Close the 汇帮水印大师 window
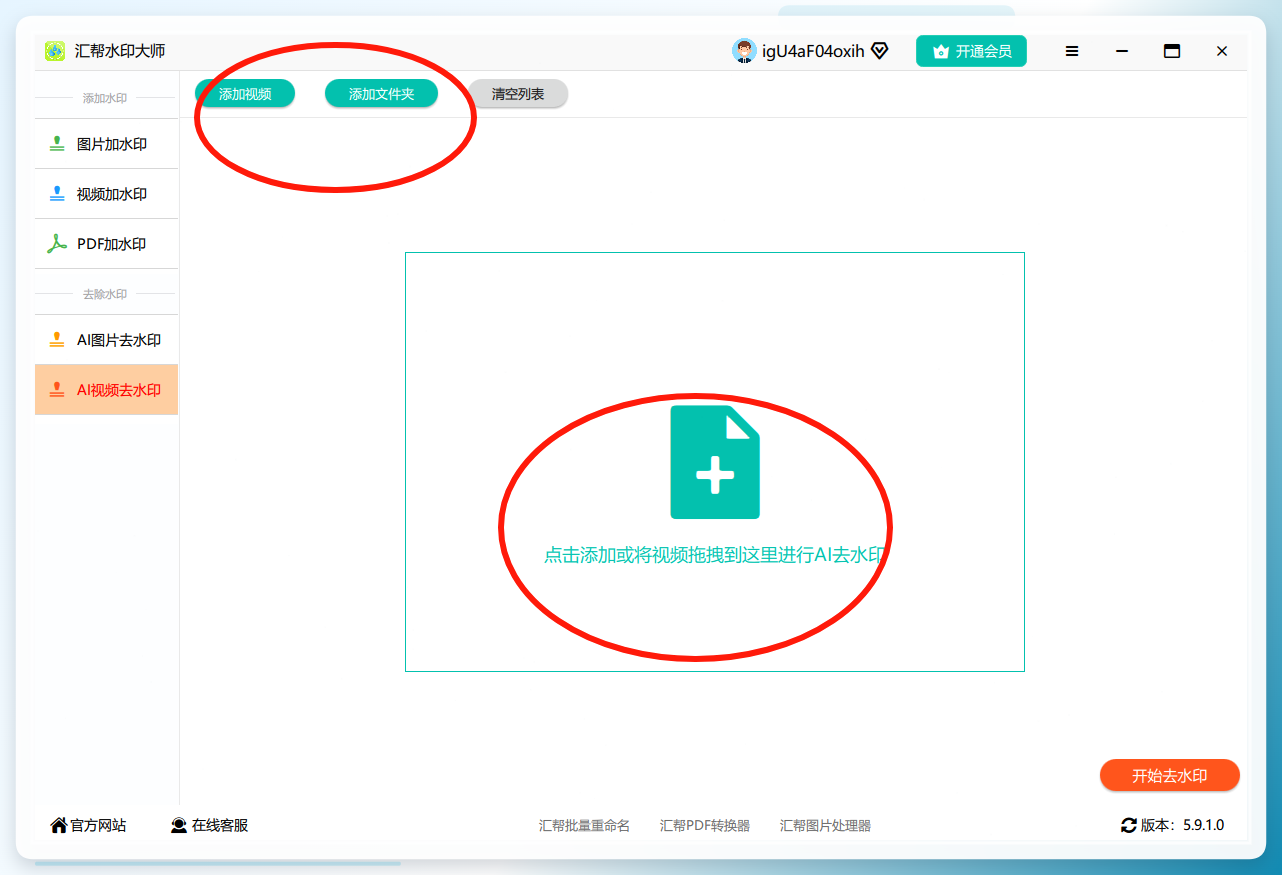1282x875 pixels. 1222,51
